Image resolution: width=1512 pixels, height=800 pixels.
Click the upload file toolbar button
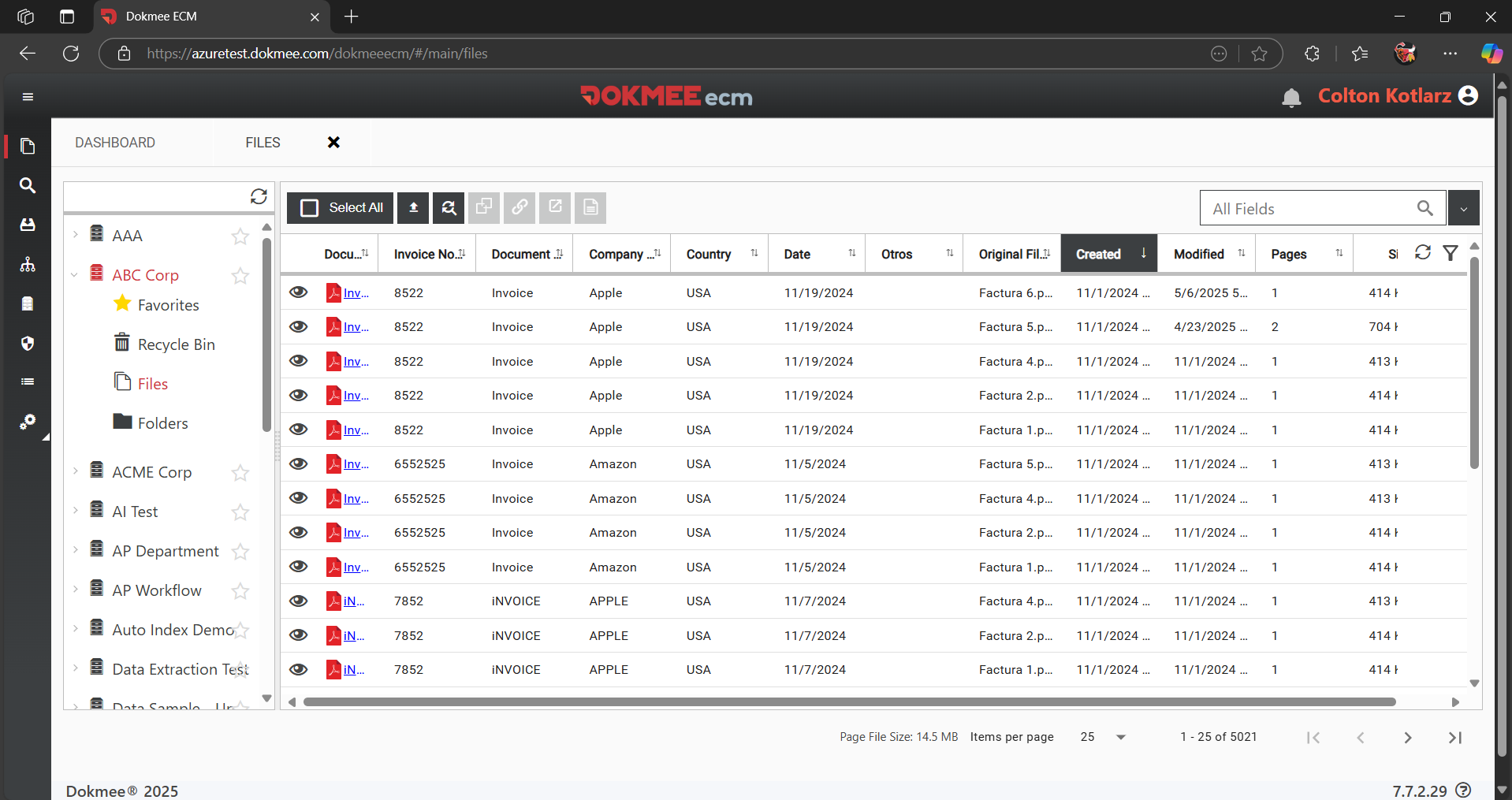(x=413, y=208)
